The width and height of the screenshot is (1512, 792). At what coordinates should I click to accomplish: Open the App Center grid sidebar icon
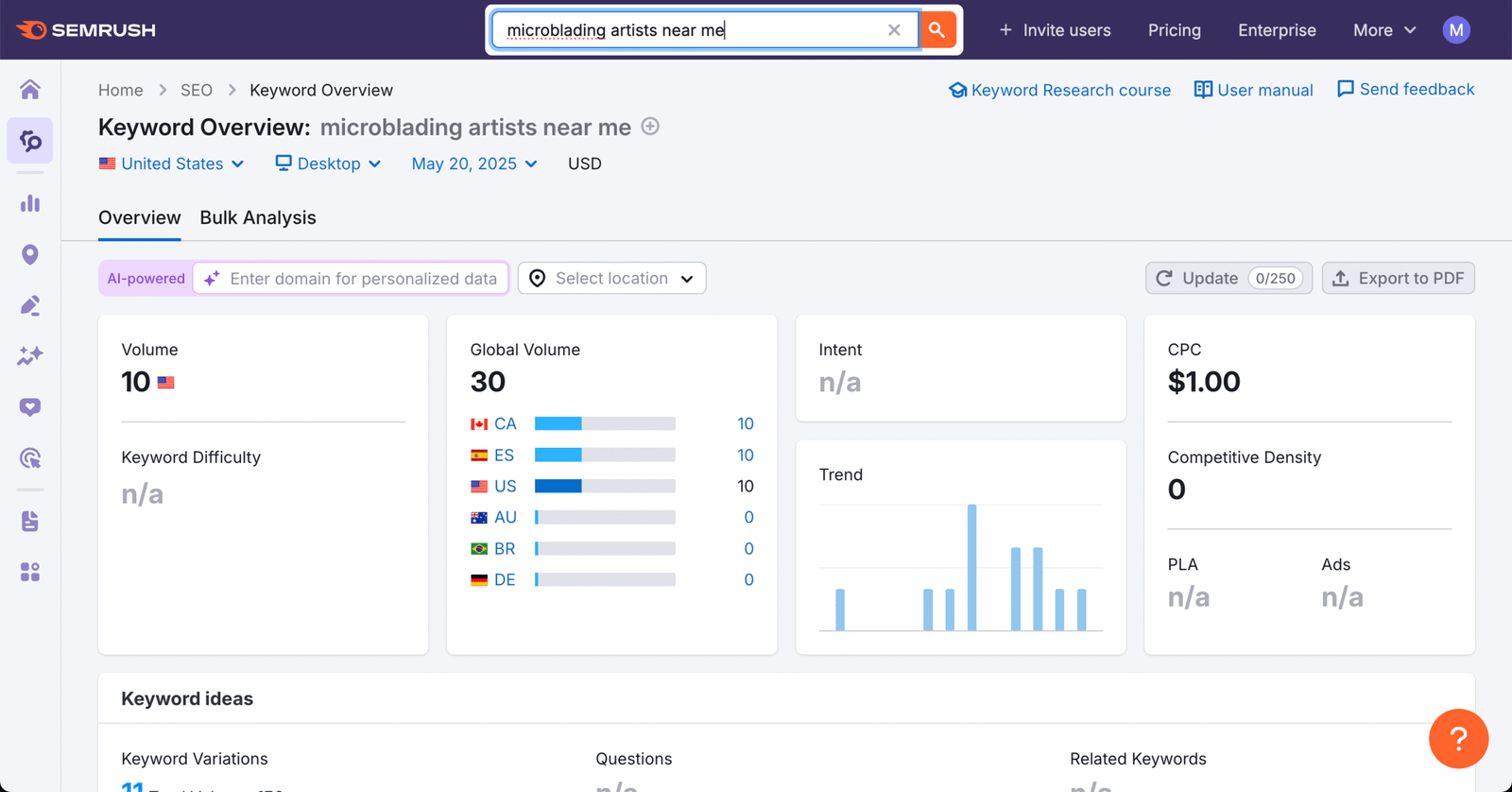pos(30,572)
